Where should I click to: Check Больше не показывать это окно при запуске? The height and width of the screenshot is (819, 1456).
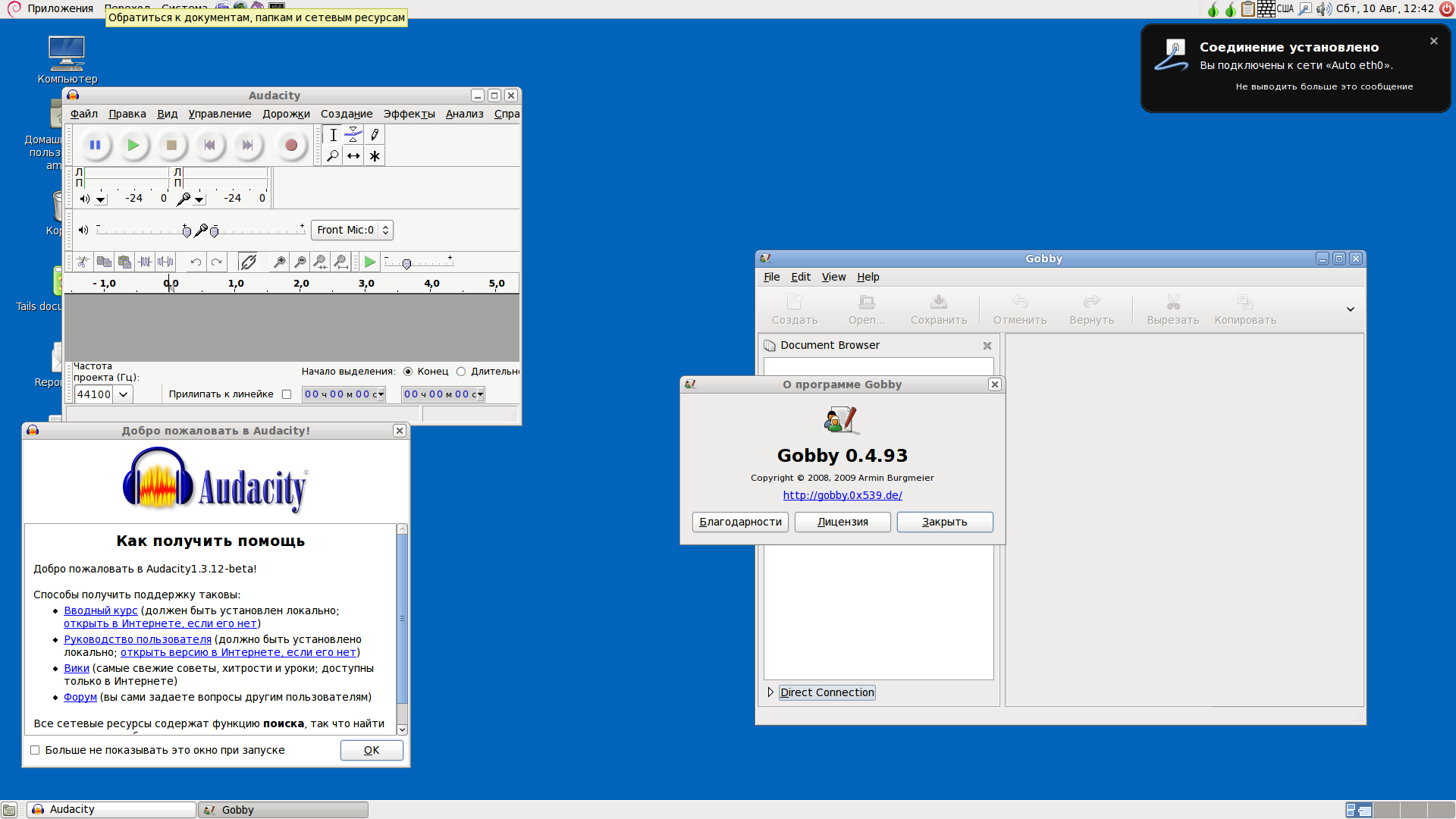(x=35, y=750)
